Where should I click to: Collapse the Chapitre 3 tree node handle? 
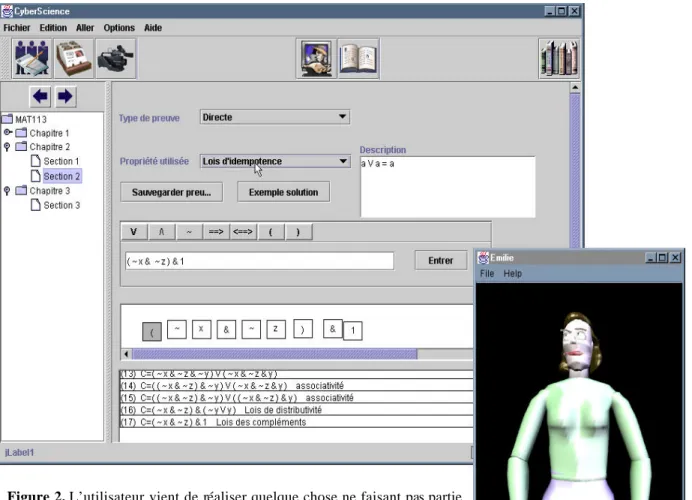(7, 191)
